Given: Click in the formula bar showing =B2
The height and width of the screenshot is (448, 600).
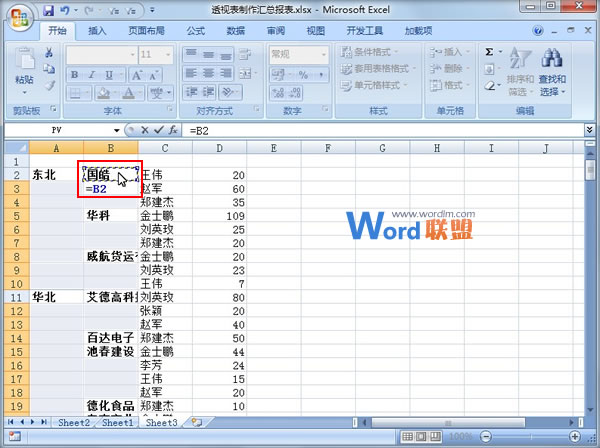Looking at the screenshot, I should click(x=385, y=130).
